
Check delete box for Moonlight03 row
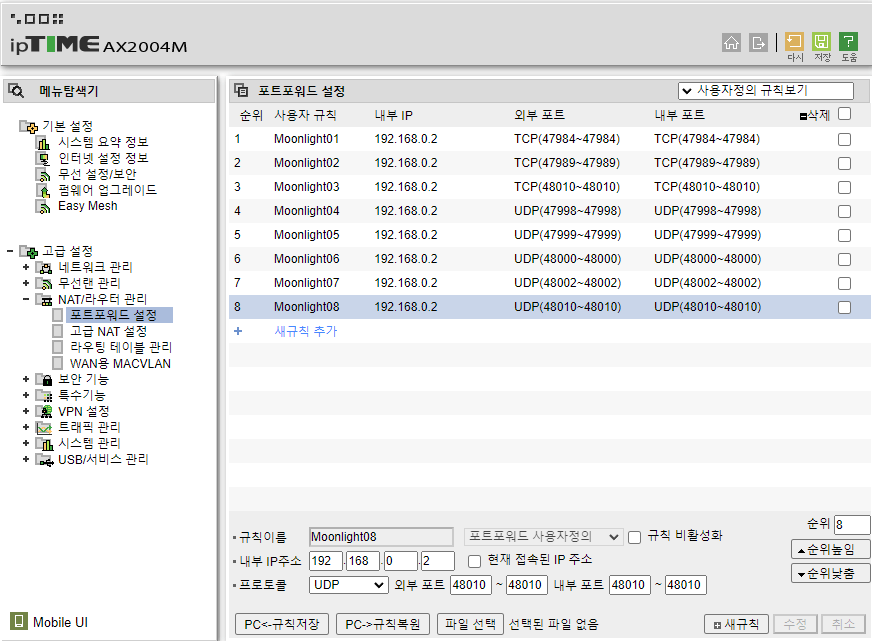coord(844,187)
